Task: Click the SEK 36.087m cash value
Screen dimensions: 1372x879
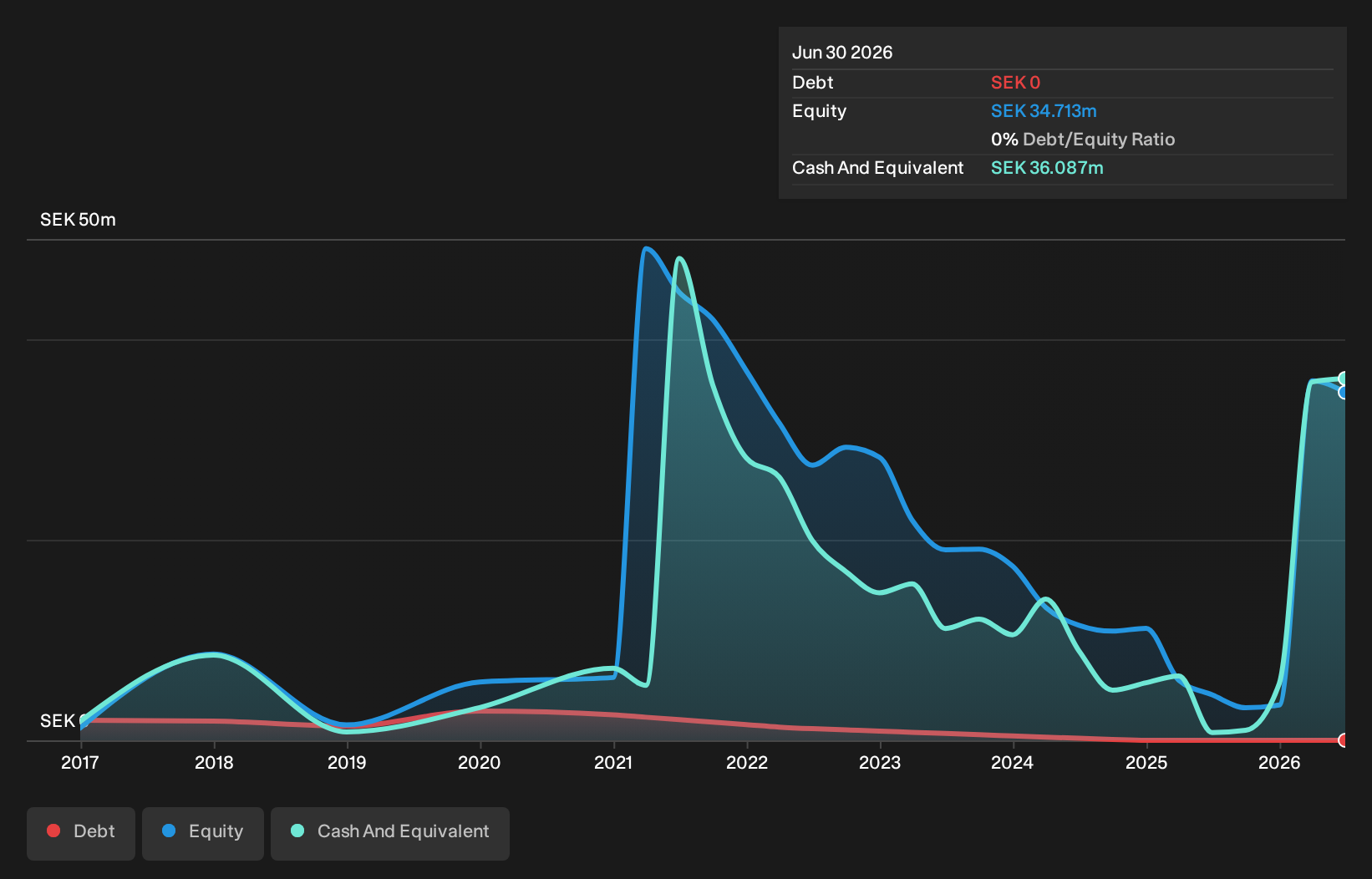Action: coord(1047,168)
